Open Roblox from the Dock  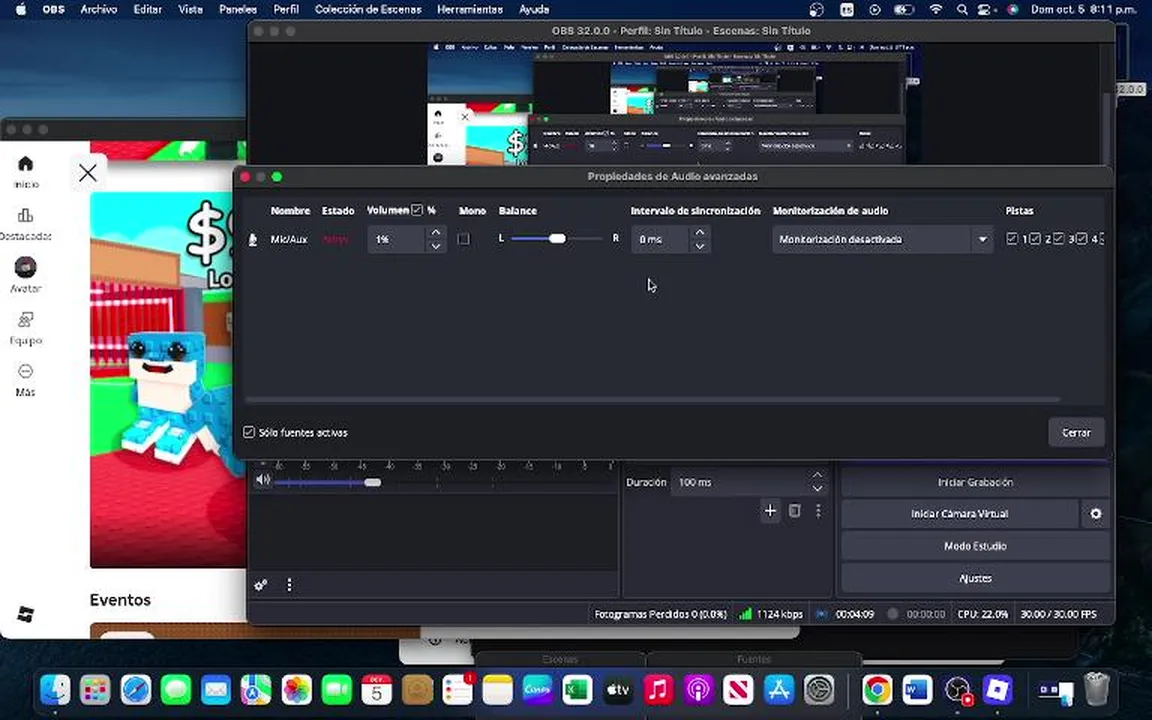(x=998, y=690)
